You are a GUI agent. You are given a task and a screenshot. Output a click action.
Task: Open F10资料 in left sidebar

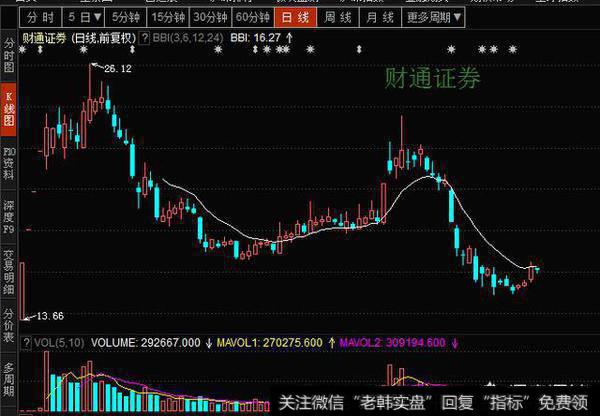(x=8, y=164)
